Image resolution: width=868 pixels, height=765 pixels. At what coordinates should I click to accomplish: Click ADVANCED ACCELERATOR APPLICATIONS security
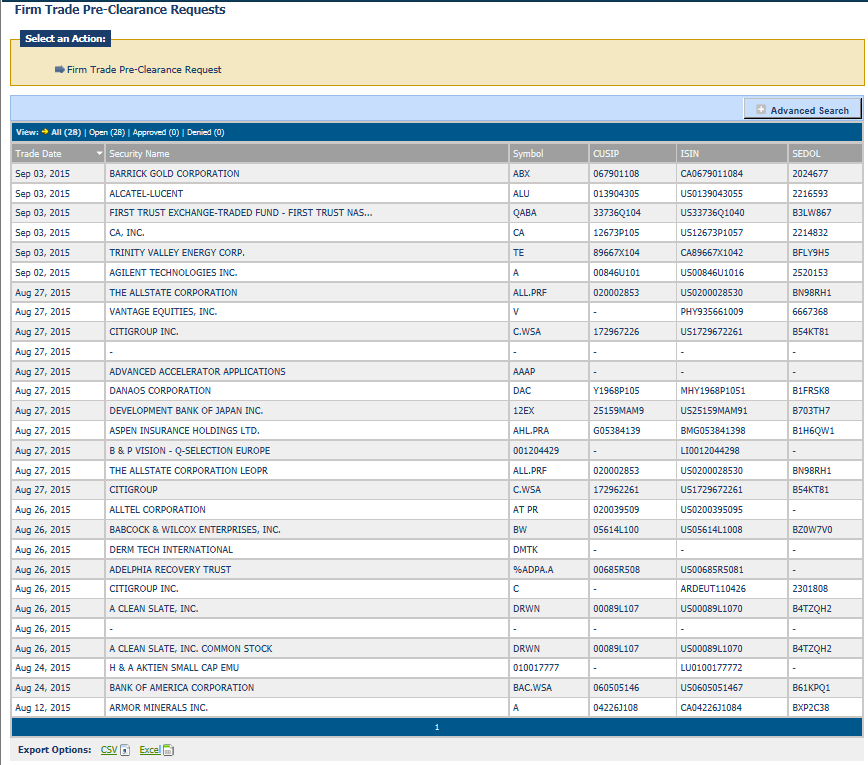[197, 371]
